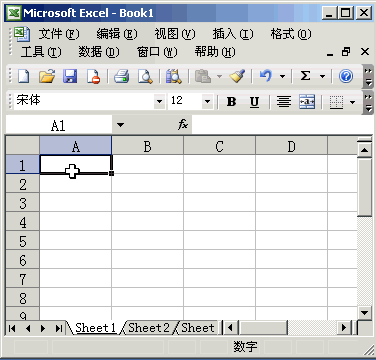
Task: Click Merge and Center icon
Action: (307, 102)
